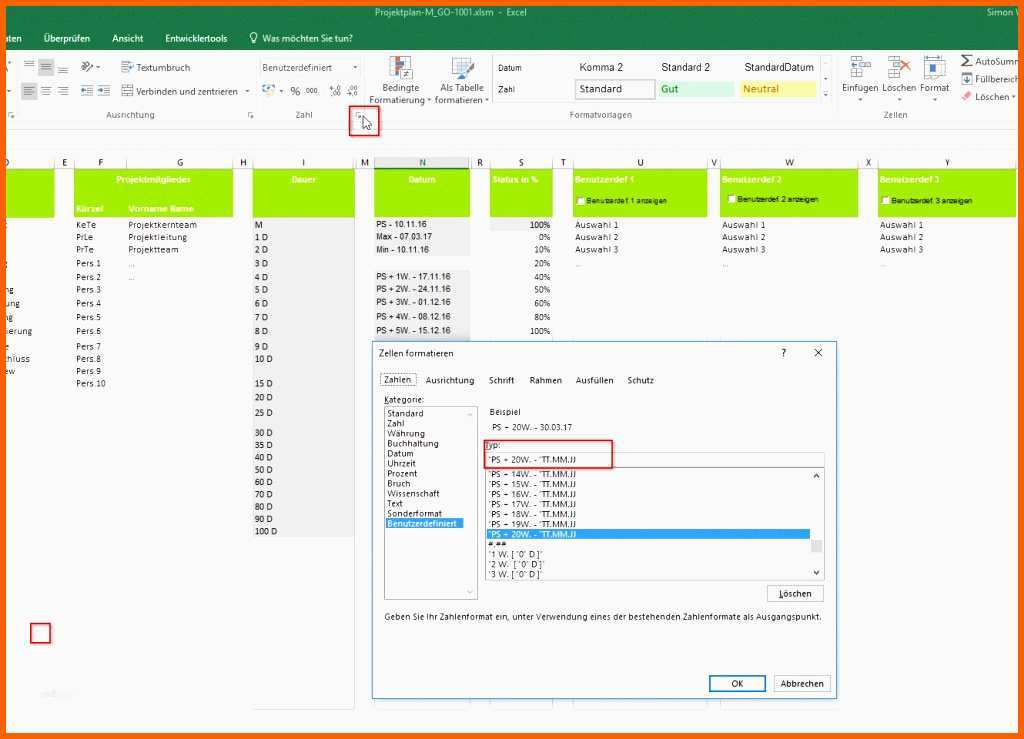Apply the Standard cell style
Image resolution: width=1024 pixels, height=739 pixels.
click(x=615, y=89)
